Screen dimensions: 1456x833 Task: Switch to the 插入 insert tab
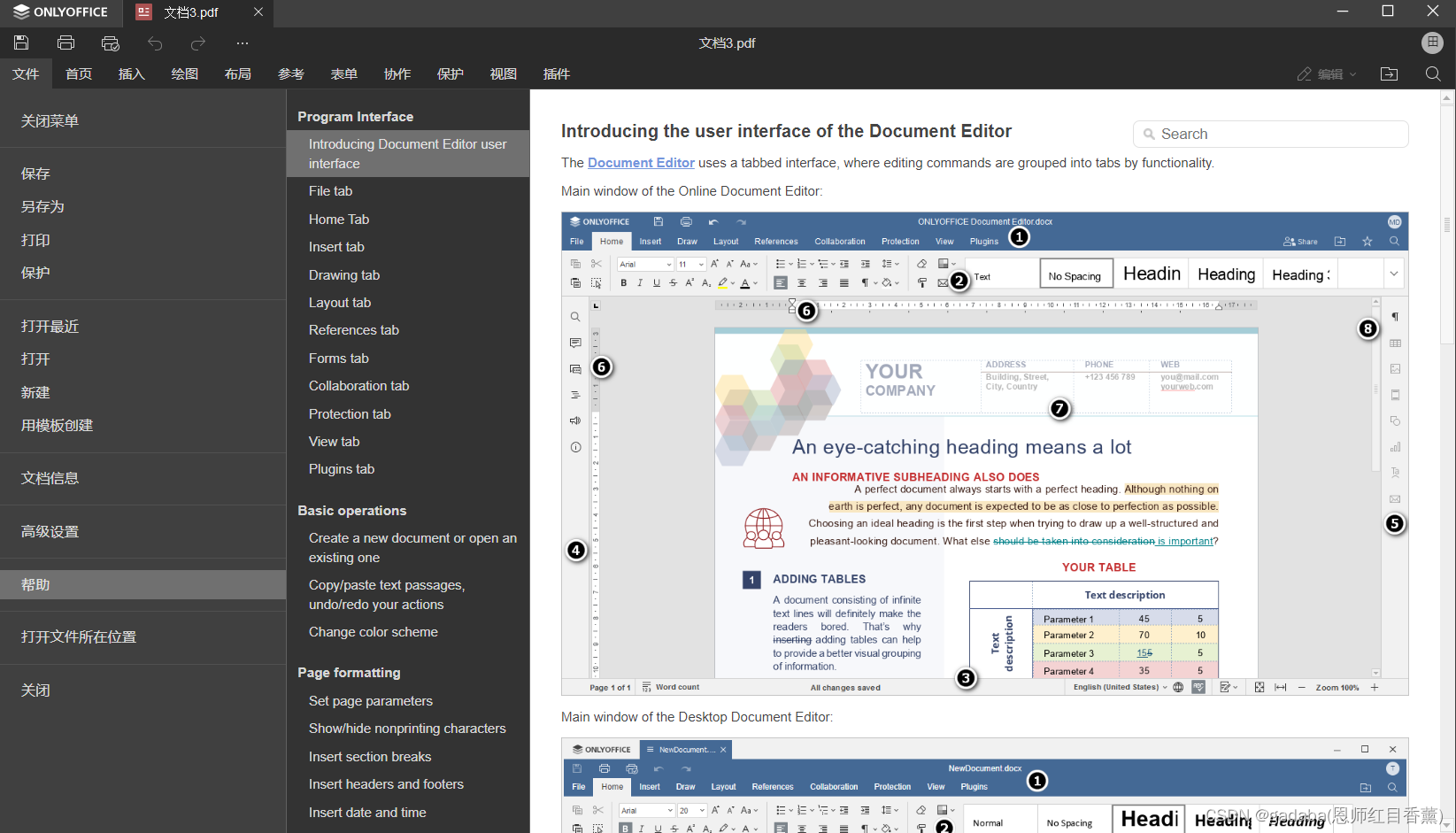tap(132, 74)
